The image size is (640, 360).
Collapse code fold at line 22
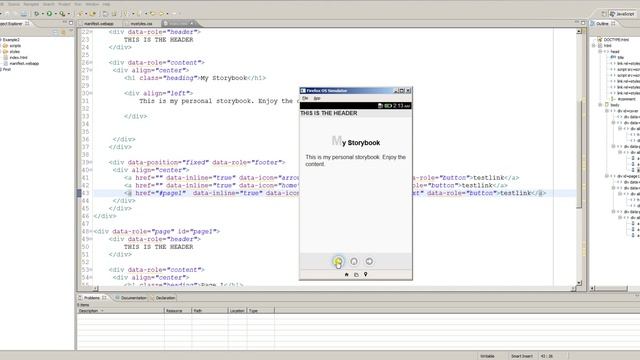(91, 32)
